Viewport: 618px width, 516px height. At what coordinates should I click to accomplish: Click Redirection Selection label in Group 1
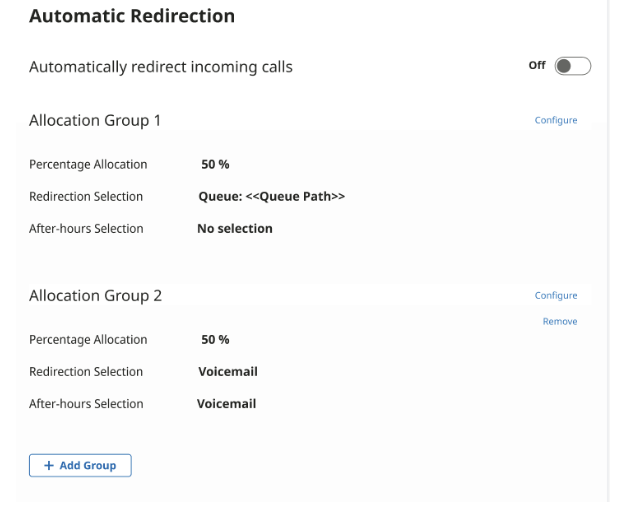[86, 197]
